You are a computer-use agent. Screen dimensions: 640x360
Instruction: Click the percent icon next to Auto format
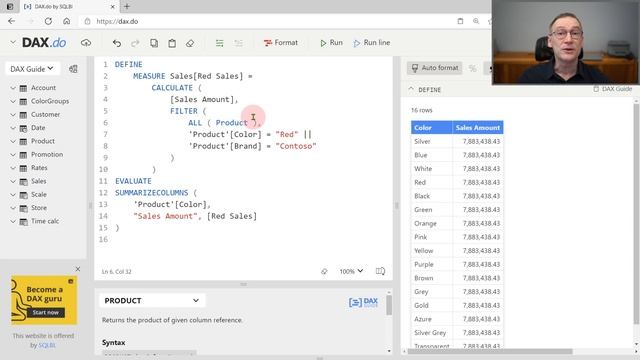[x=472, y=68]
